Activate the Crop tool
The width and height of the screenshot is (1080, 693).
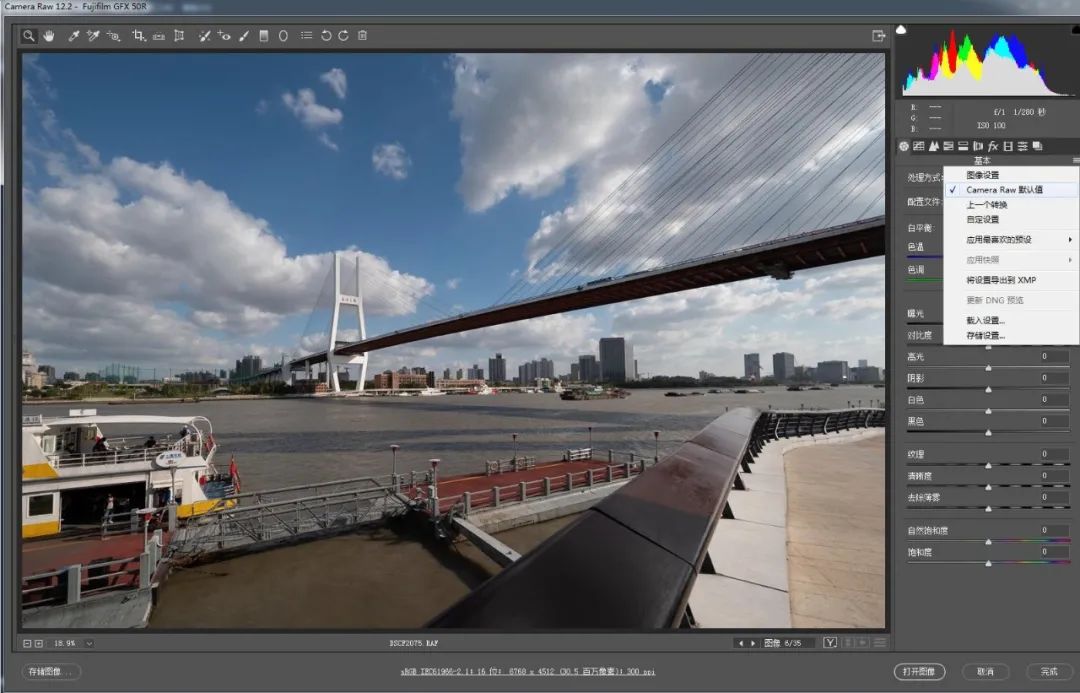click(139, 36)
